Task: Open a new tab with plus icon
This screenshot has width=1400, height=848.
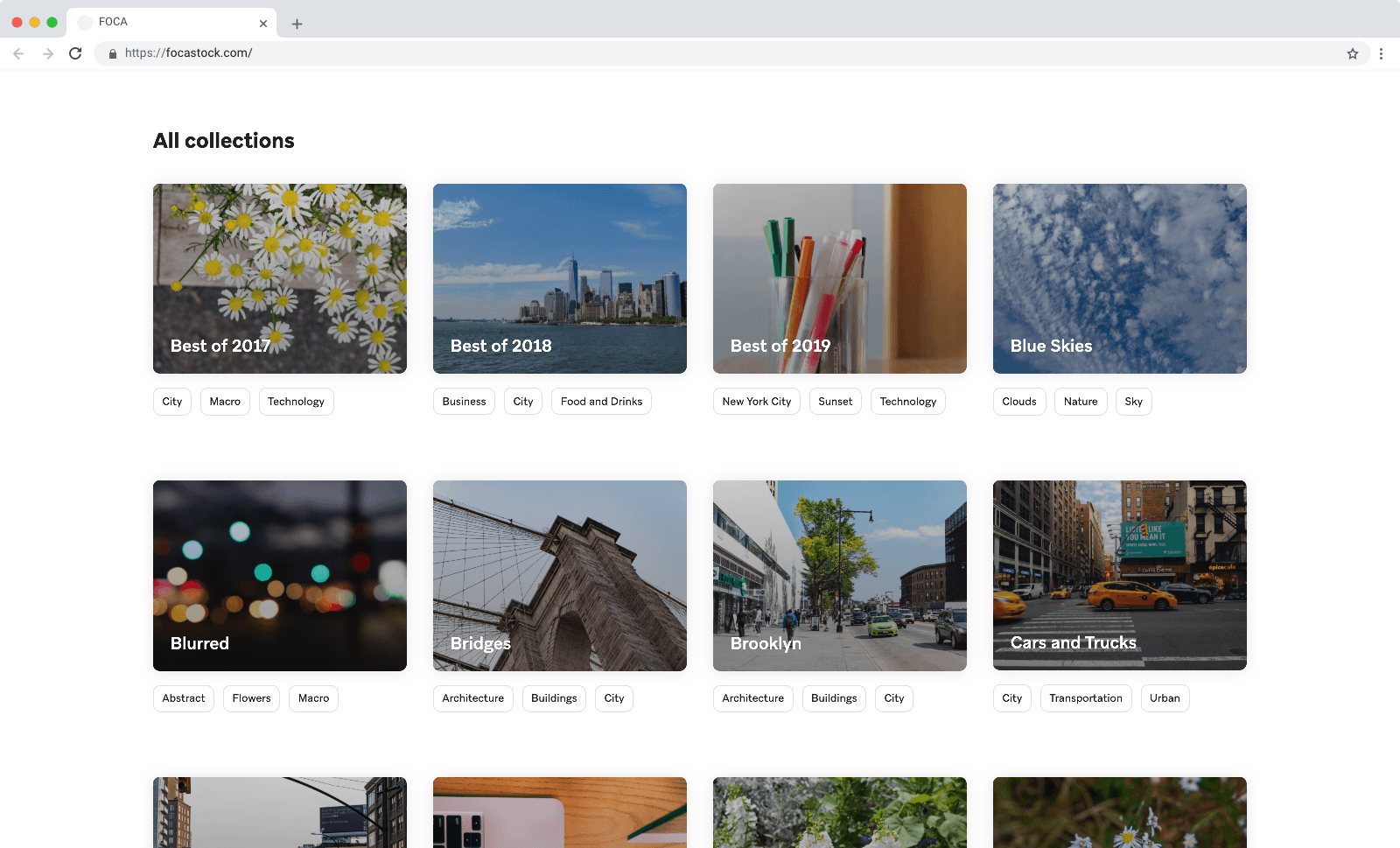Action: 297,24
